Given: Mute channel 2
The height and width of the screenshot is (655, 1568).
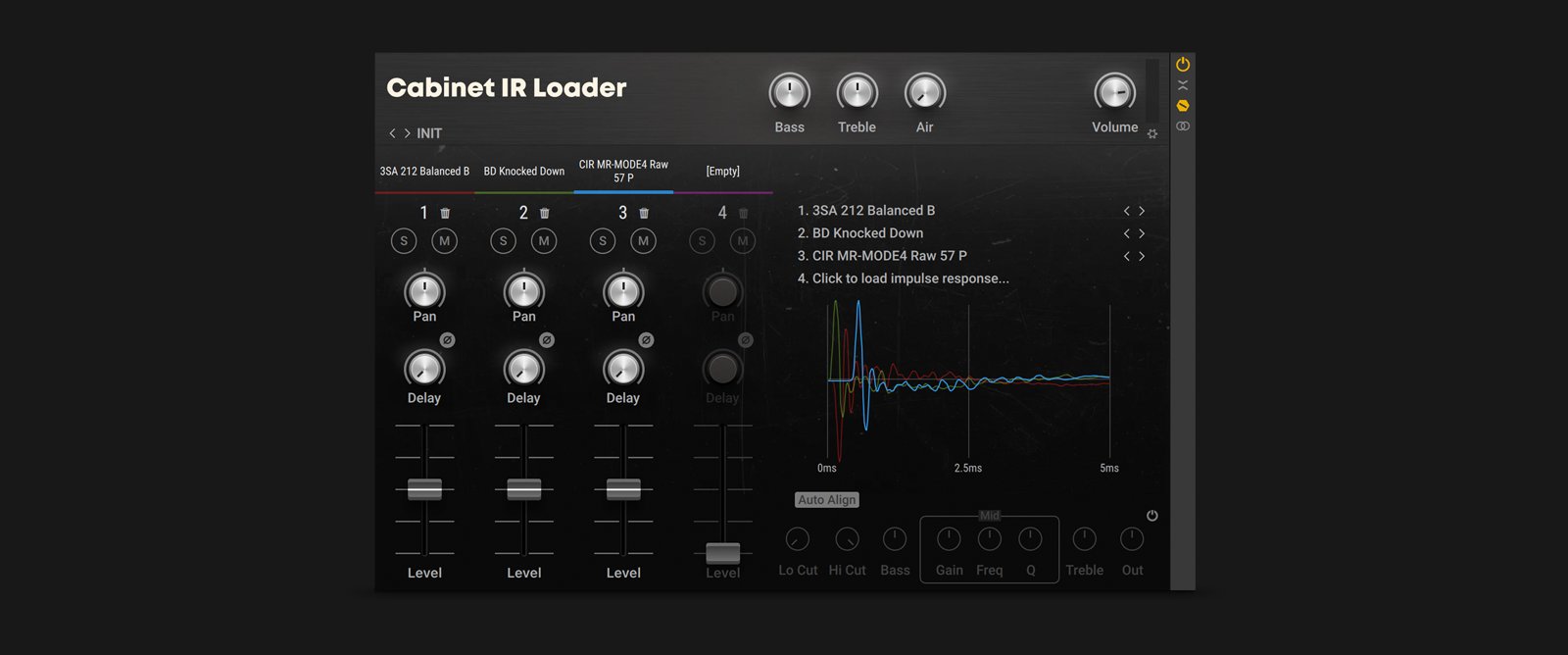Looking at the screenshot, I should click(x=544, y=241).
